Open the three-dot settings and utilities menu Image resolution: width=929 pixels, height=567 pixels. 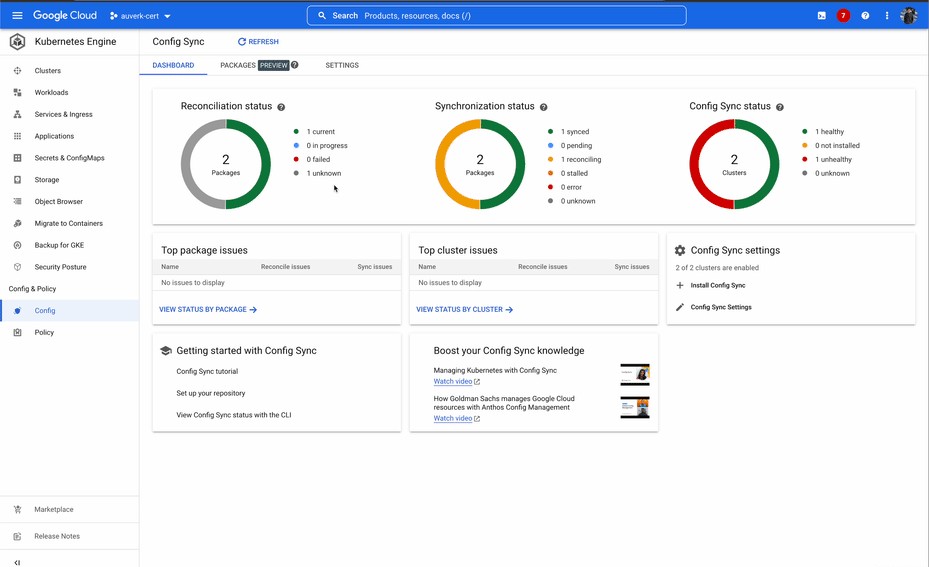click(x=886, y=16)
